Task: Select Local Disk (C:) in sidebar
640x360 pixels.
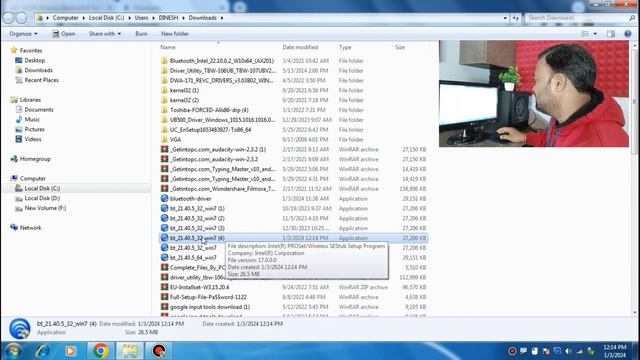Action: click(42, 188)
